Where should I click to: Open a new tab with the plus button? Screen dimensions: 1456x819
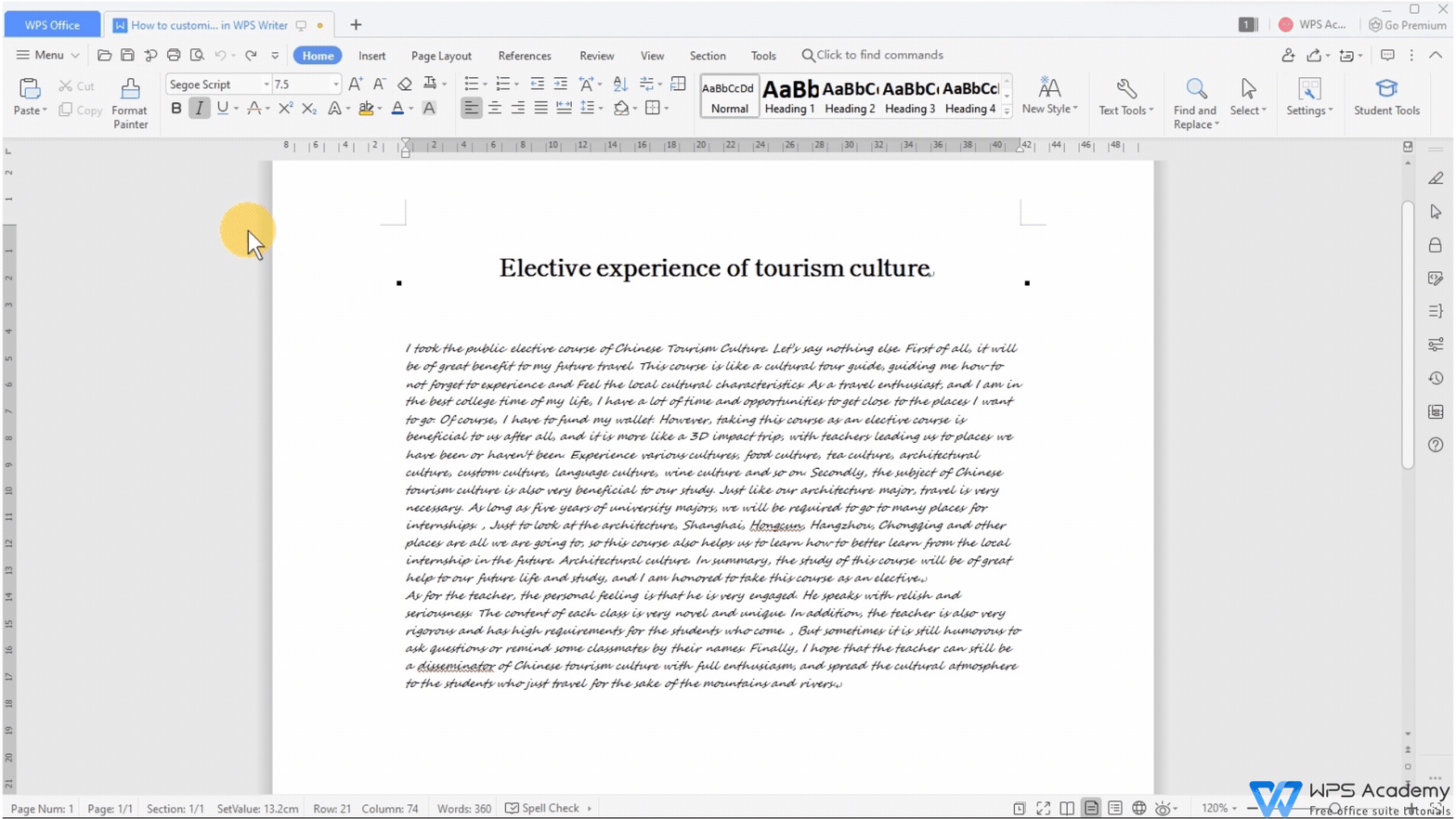tap(356, 25)
